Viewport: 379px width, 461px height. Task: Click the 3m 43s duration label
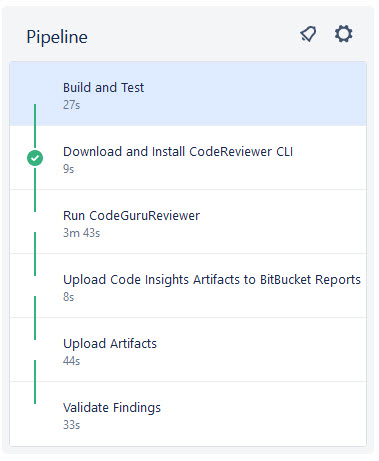tap(82, 233)
